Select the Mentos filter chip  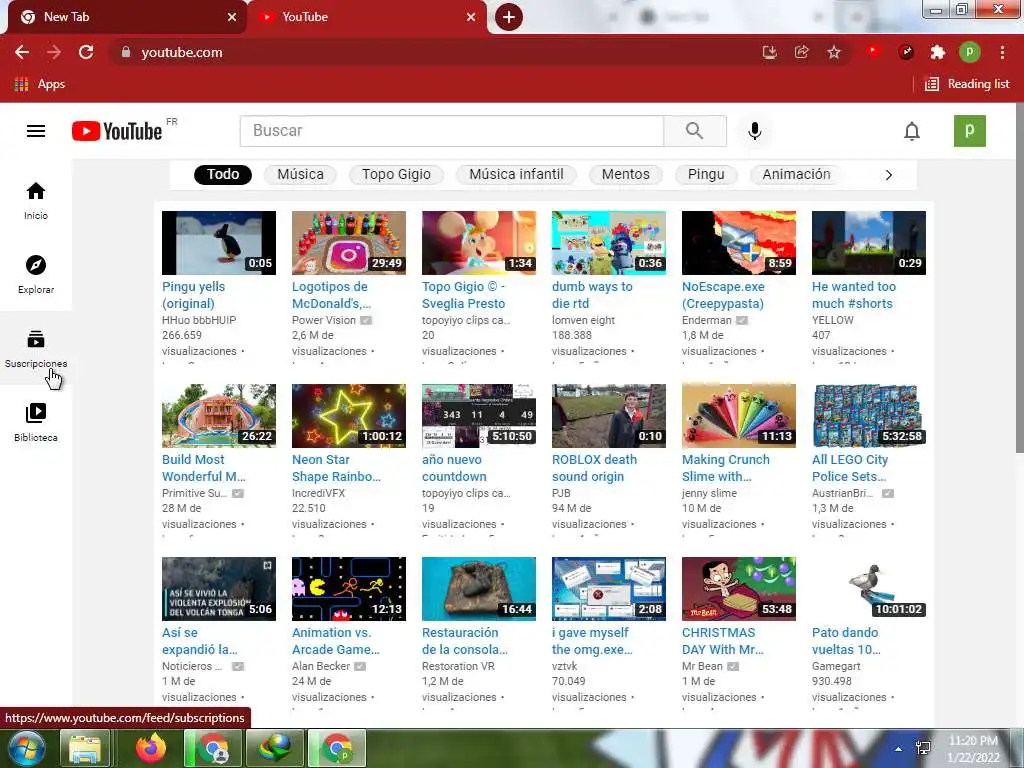(626, 174)
